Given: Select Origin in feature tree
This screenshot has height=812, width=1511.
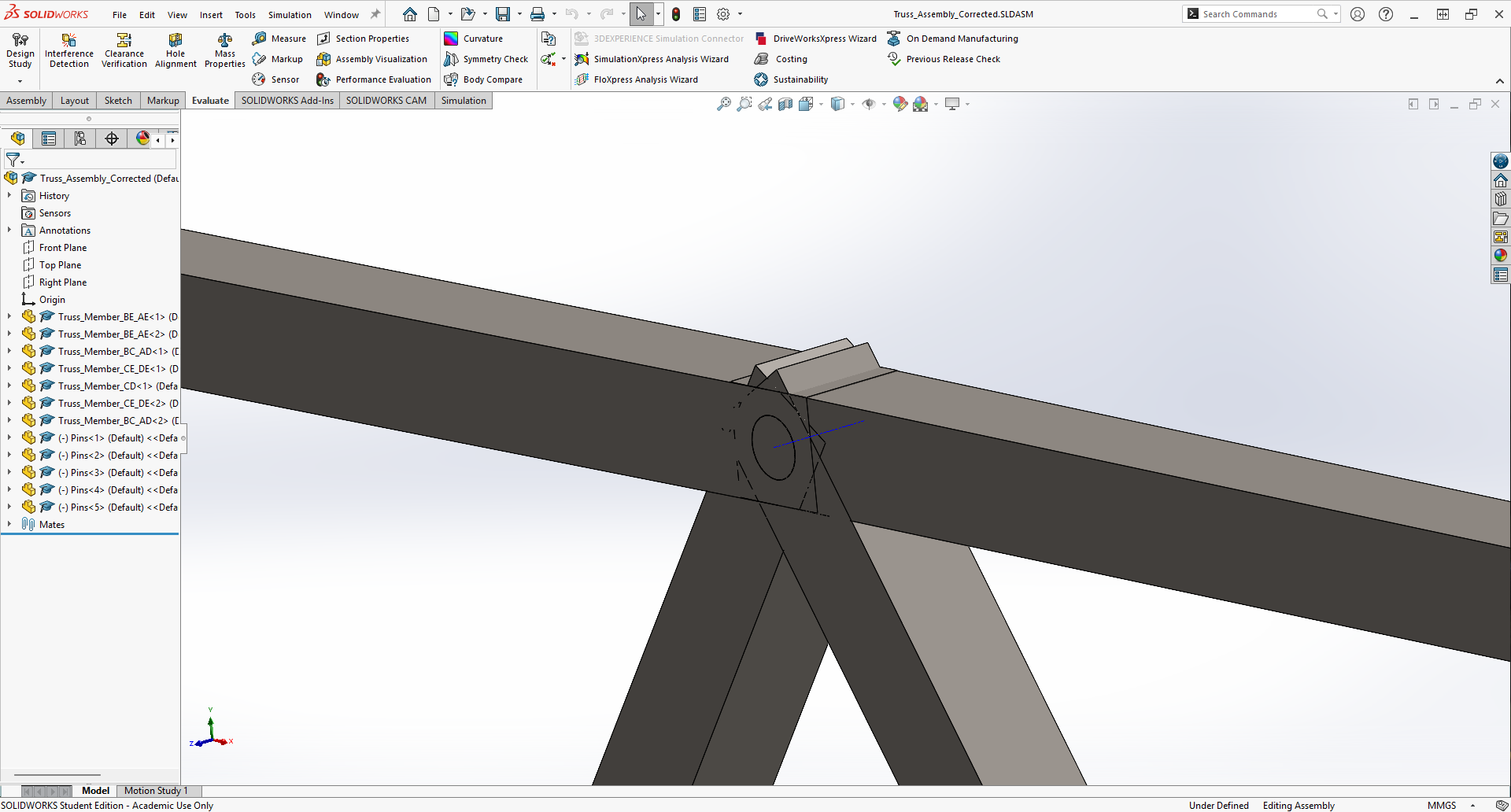Looking at the screenshot, I should [52, 300].
